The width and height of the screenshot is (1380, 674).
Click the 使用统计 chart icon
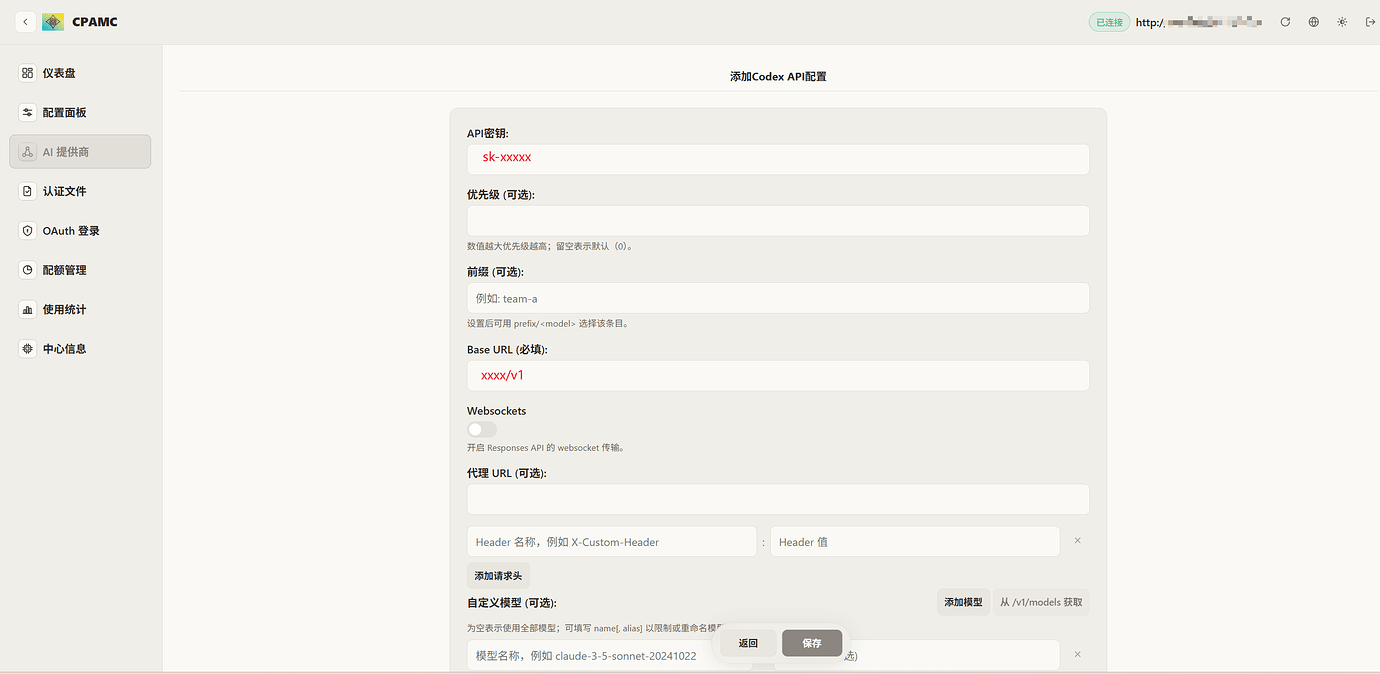tap(28, 309)
